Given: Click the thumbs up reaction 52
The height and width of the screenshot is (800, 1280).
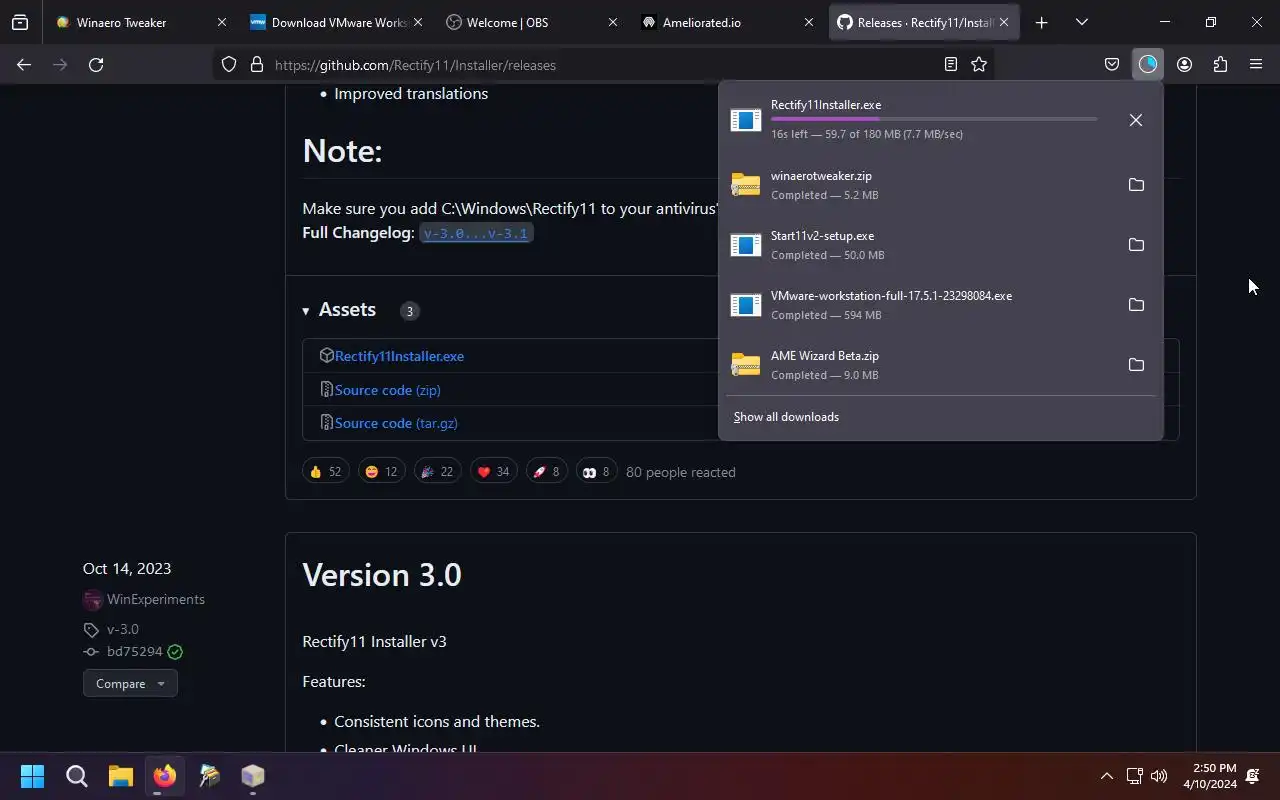Looking at the screenshot, I should [x=326, y=472].
